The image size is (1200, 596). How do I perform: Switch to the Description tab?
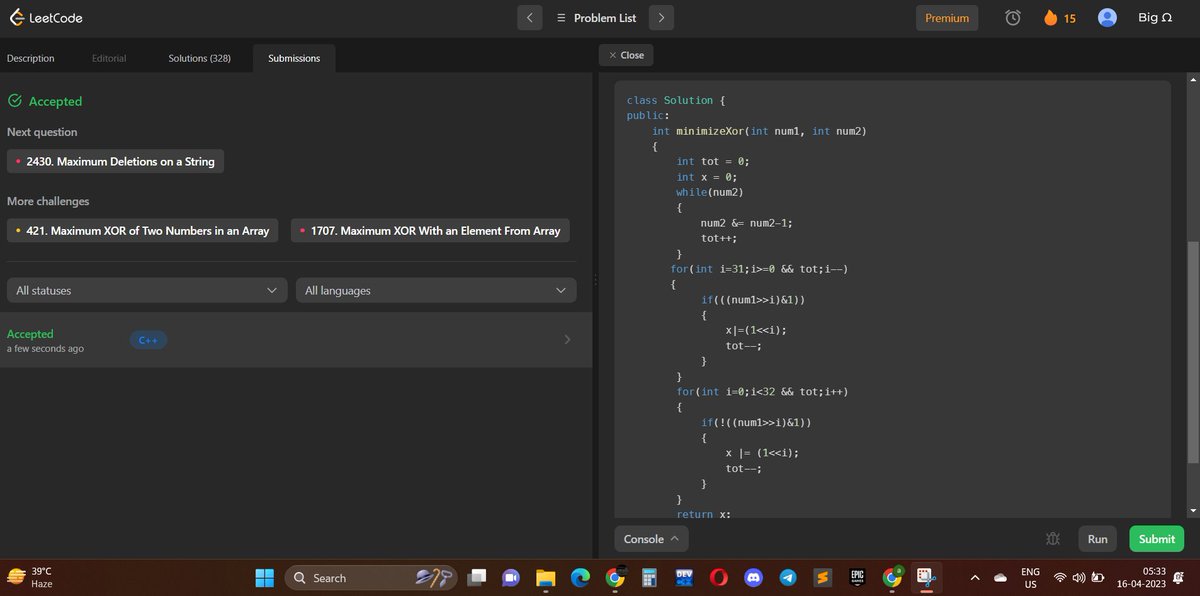point(31,58)
